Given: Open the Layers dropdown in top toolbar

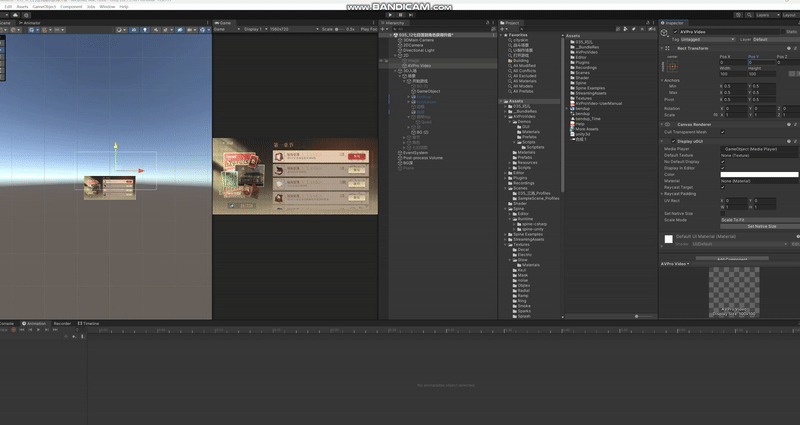Looking at the screenshot, I should [767, 15].
